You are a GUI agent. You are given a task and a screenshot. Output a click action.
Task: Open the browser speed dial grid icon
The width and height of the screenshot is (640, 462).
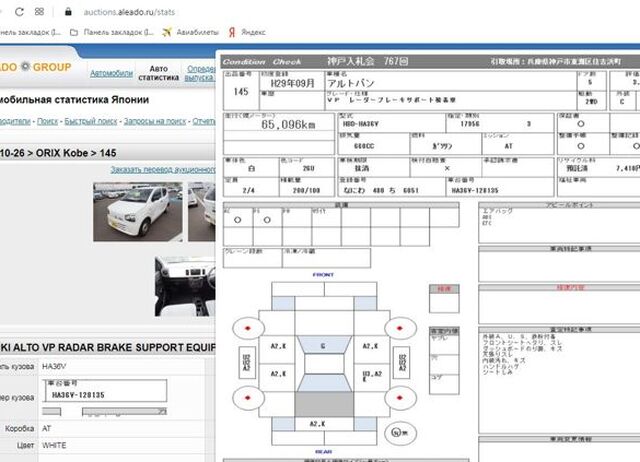click(x=39, y=12)
